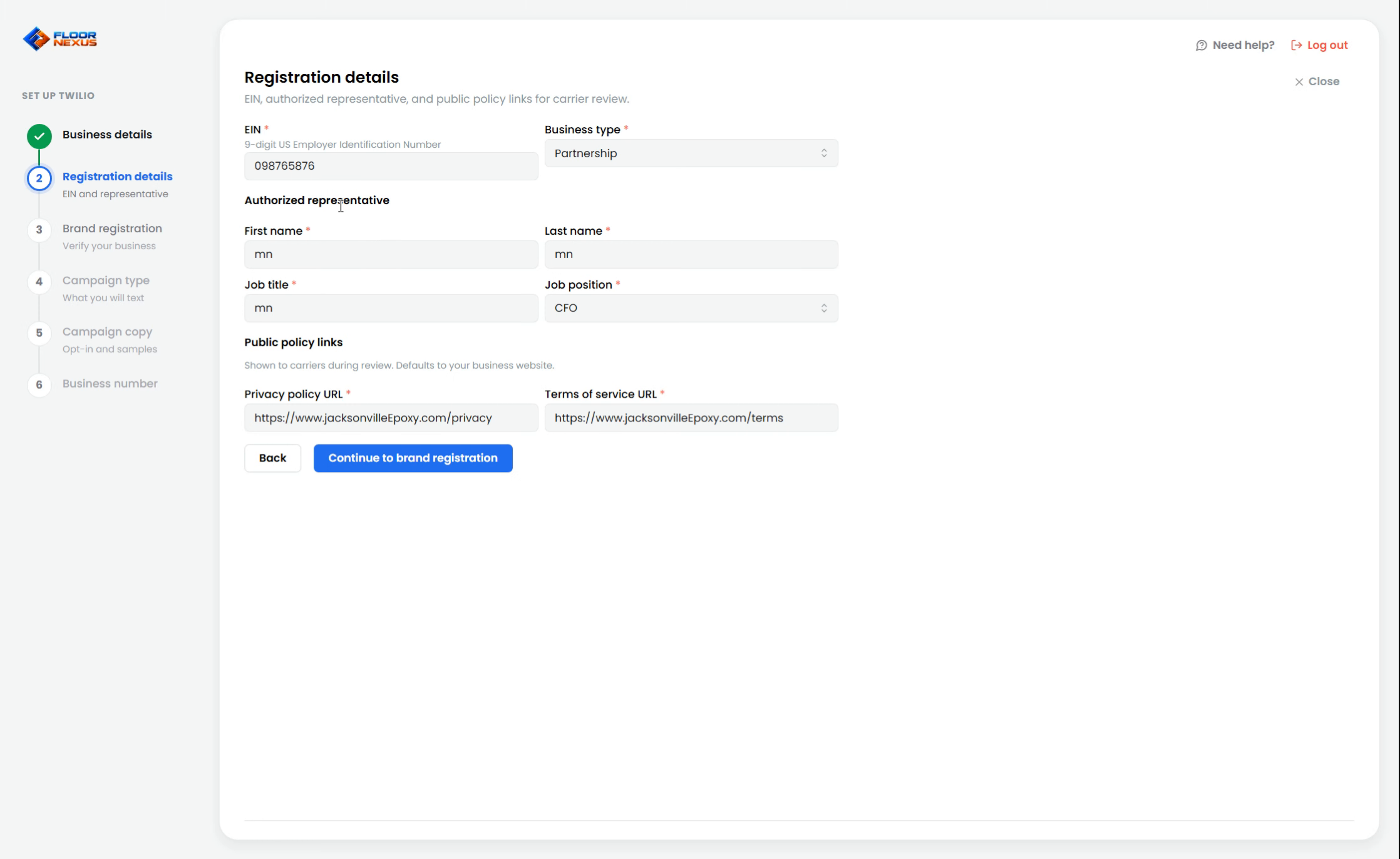The image size is (1400, 859).
Task: Open the Business type dropdown
Action: (x=691, y=153)
